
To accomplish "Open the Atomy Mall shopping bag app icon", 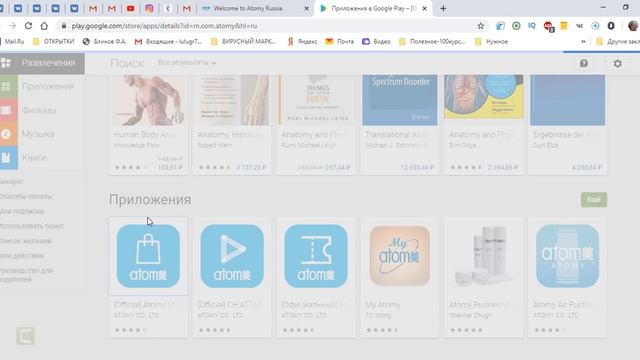I will 148,256.
